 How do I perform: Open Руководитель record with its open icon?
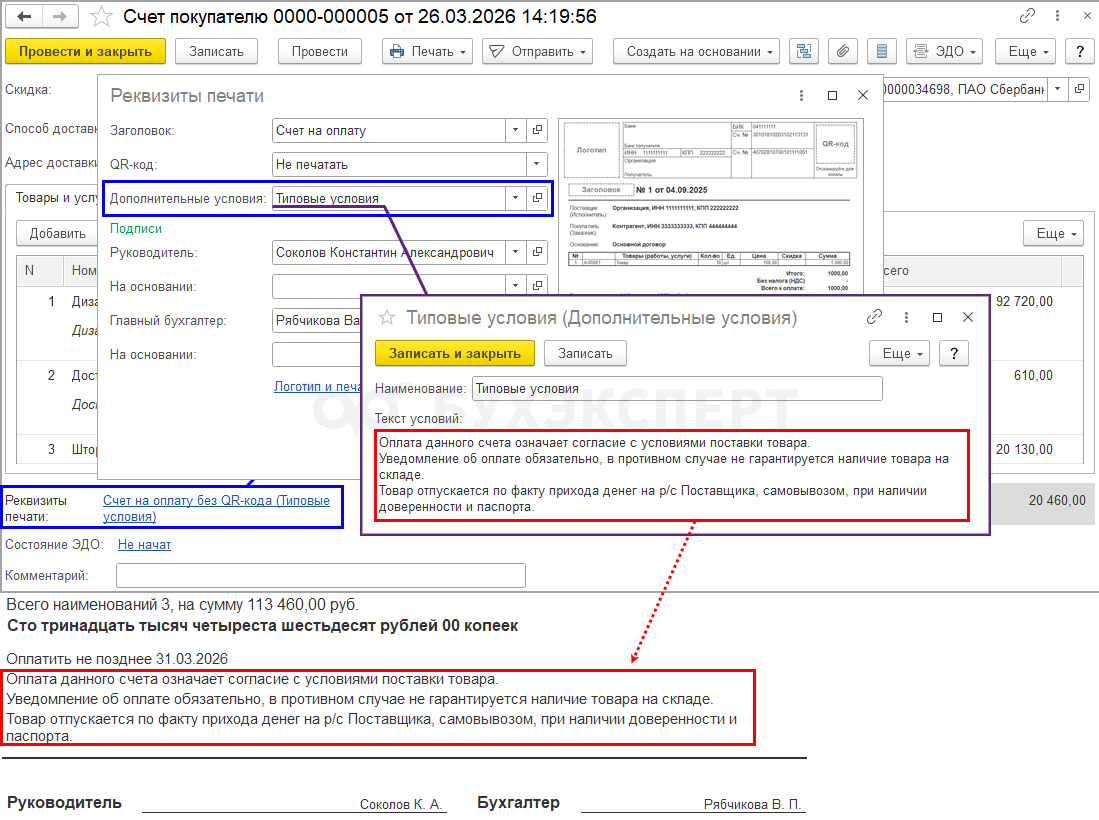click(x=538, y=252)
